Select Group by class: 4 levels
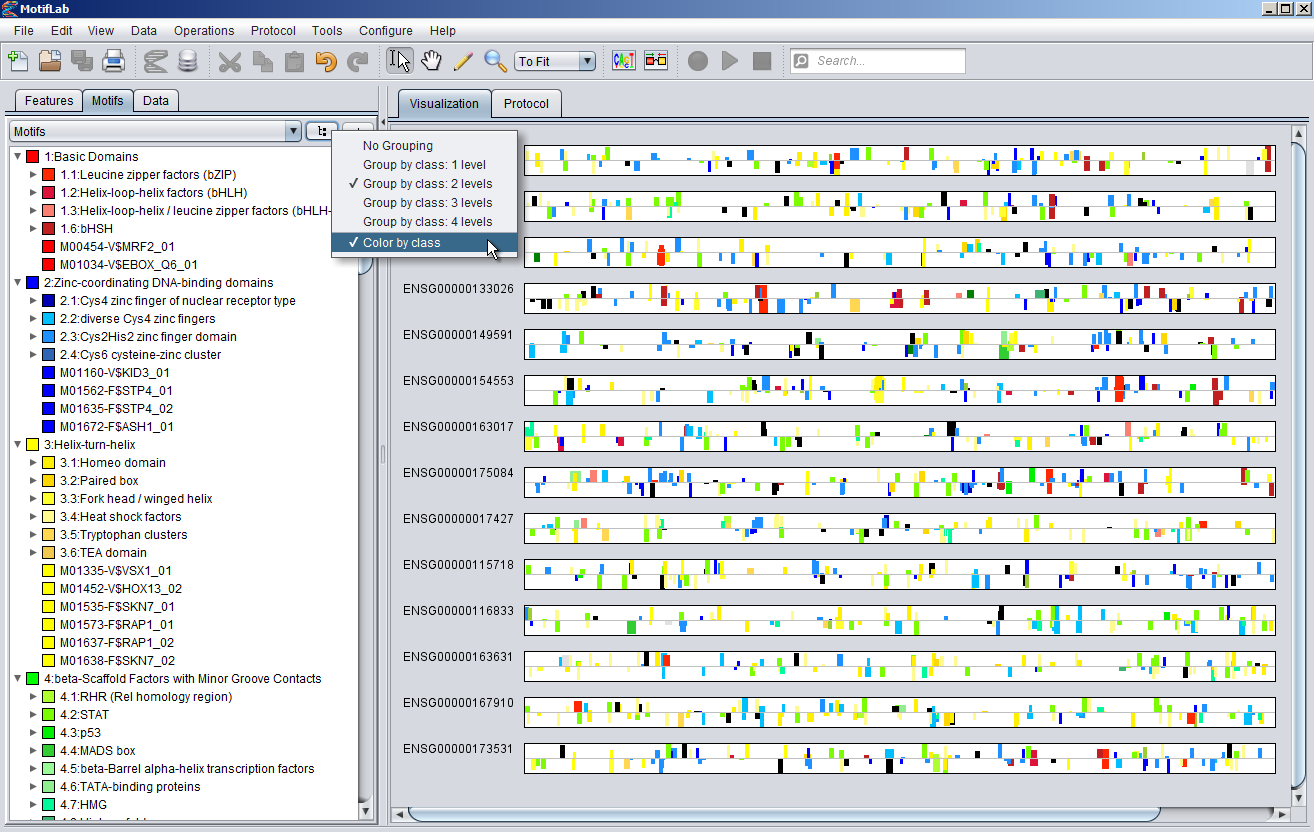 [x=425, y=222]
